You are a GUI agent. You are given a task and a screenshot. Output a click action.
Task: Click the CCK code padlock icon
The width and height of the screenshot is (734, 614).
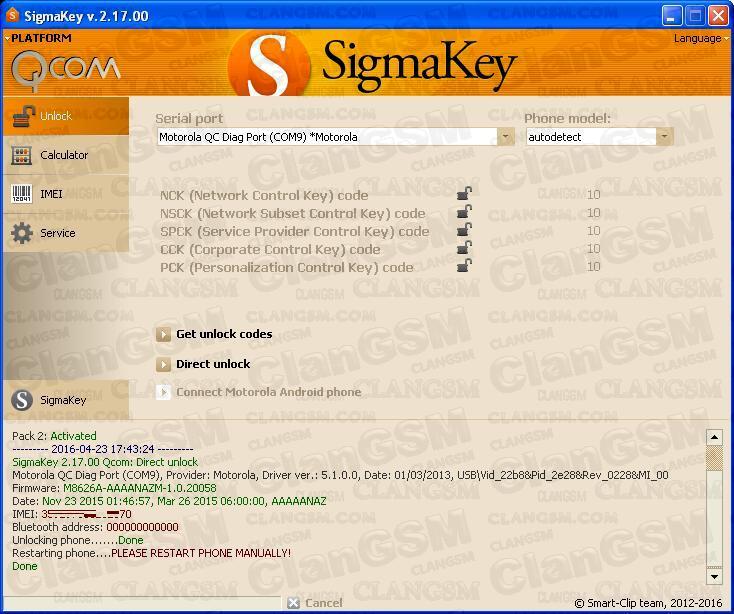pos(464,247)
